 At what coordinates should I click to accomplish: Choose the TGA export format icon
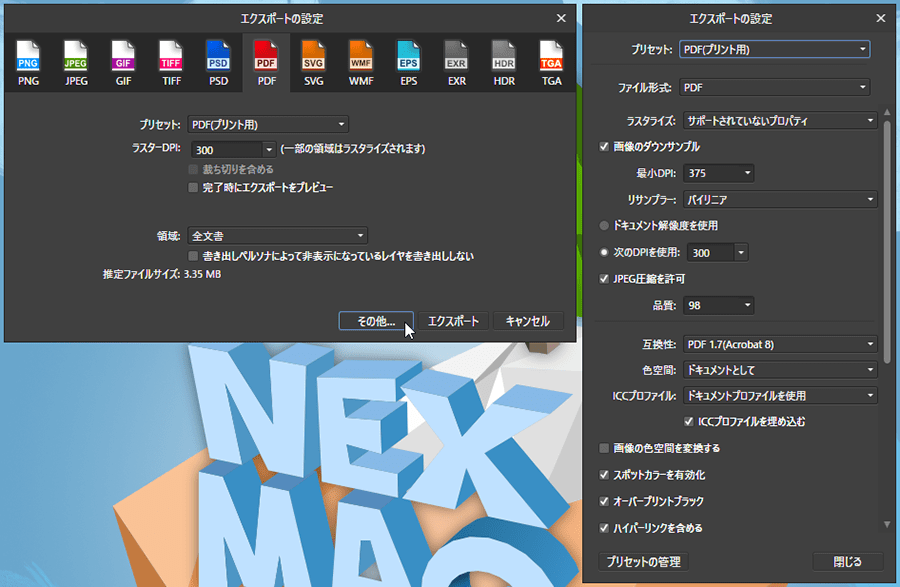pos(552,63)
